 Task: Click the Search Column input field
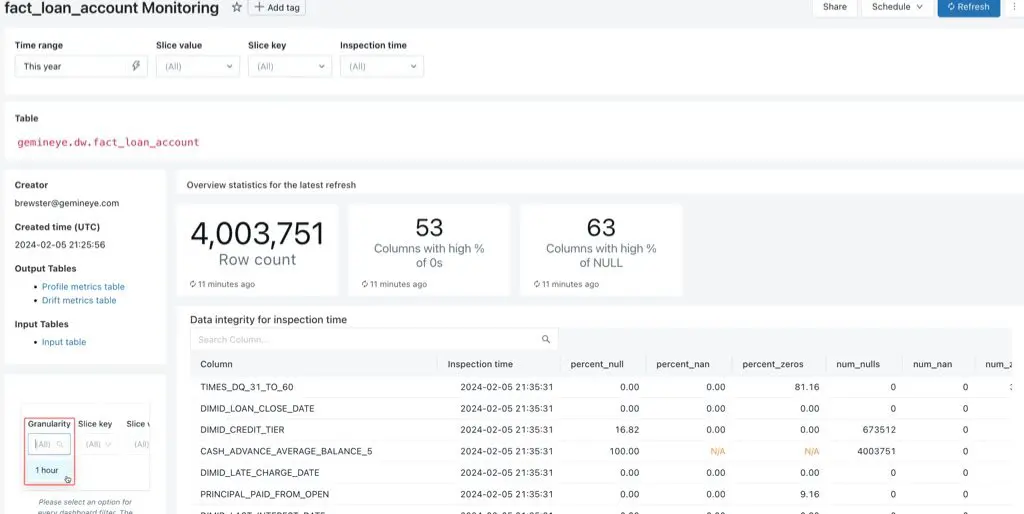pos(365,340)
